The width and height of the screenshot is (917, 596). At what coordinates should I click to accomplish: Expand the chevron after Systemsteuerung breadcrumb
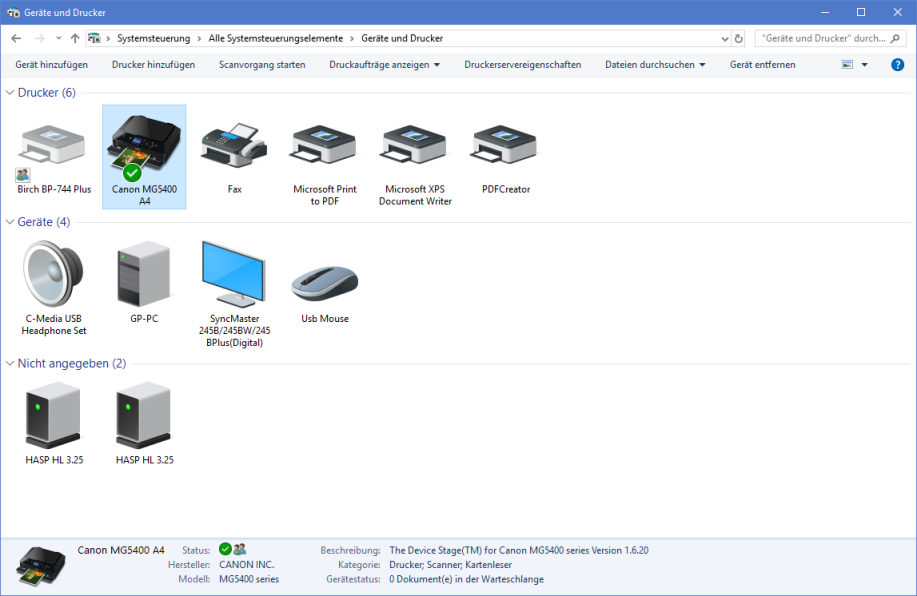click(x=199, y=39)
